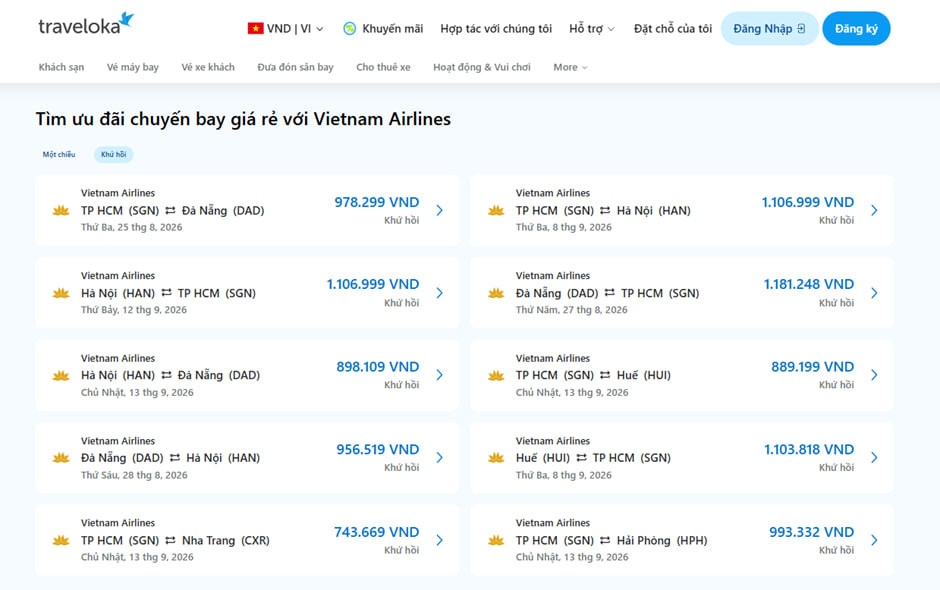The height and width of the screenshot is (590, 940).
Task: Open the VND | VI currency language dropdown
Action: click(286, 28)
